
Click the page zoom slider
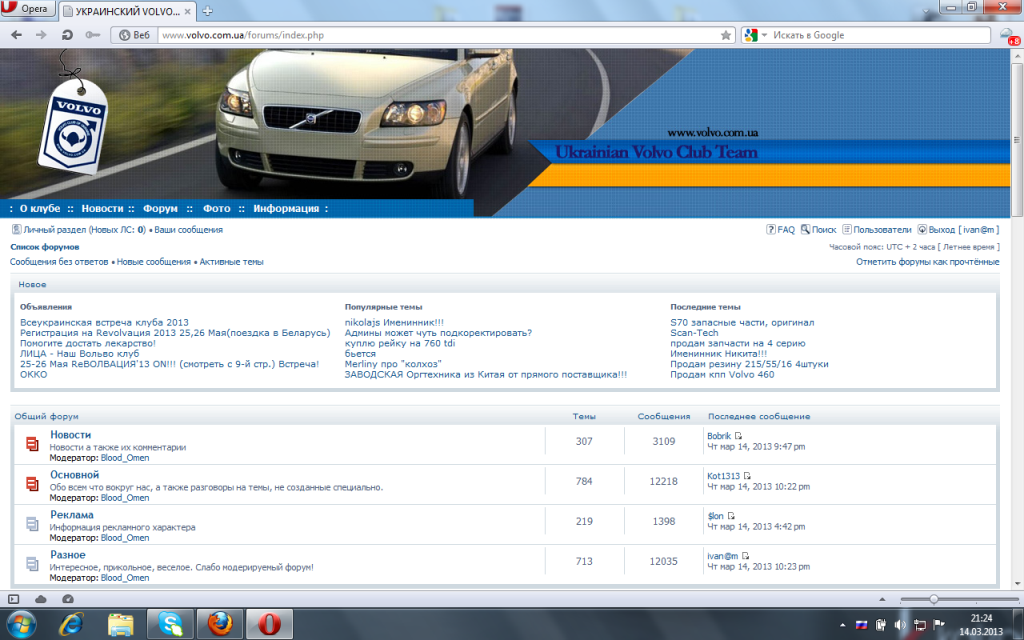point(934,599)
